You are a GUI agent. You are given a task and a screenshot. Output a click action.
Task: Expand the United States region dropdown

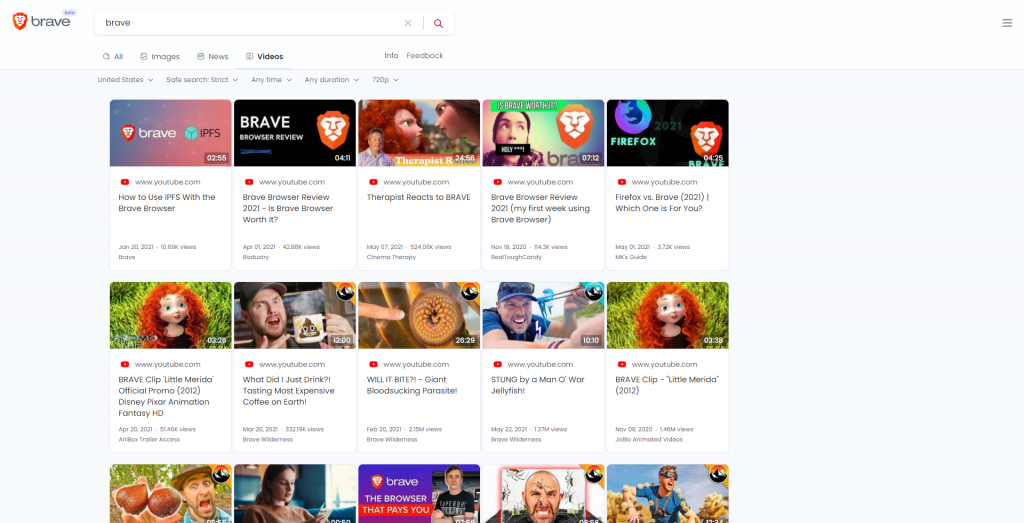tap(125, 80)
